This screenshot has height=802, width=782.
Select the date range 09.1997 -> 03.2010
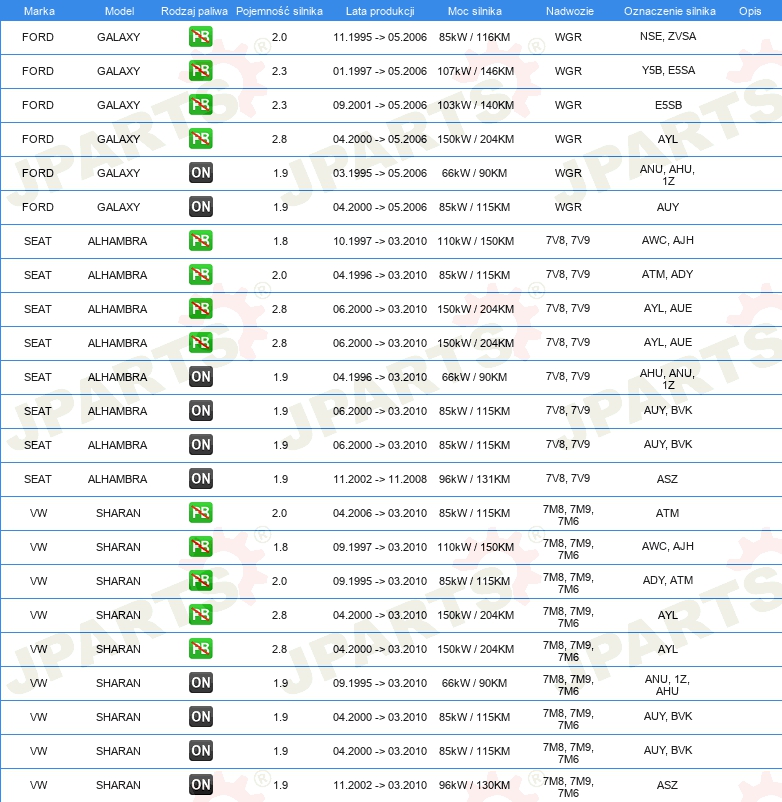point(380,547)
